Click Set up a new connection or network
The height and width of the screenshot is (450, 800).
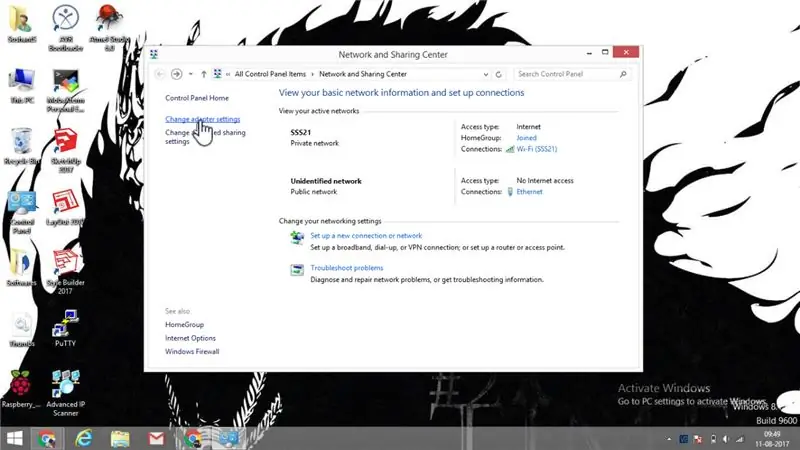(x=366, y=236)
